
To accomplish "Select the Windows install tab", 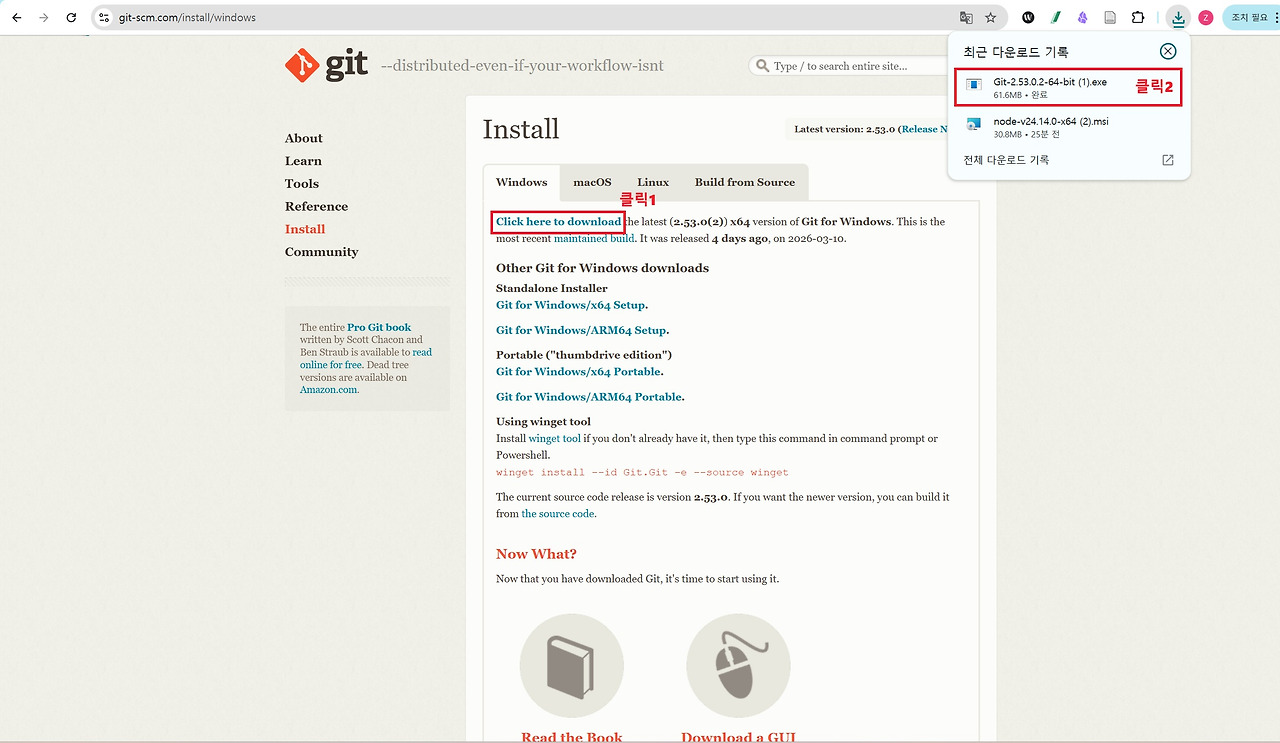I will 522,183.
